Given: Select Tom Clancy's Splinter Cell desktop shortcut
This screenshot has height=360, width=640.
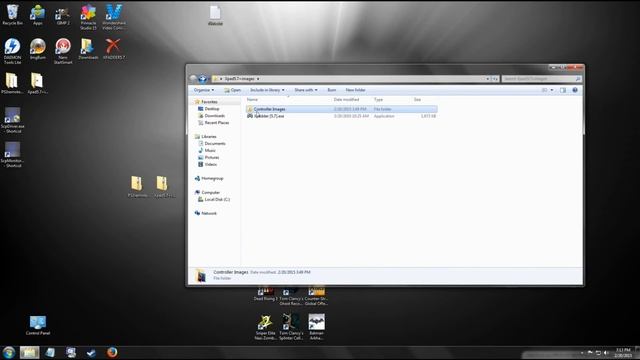Looking at the screenshot, I should pyautogui.click(x=291, y=327).
